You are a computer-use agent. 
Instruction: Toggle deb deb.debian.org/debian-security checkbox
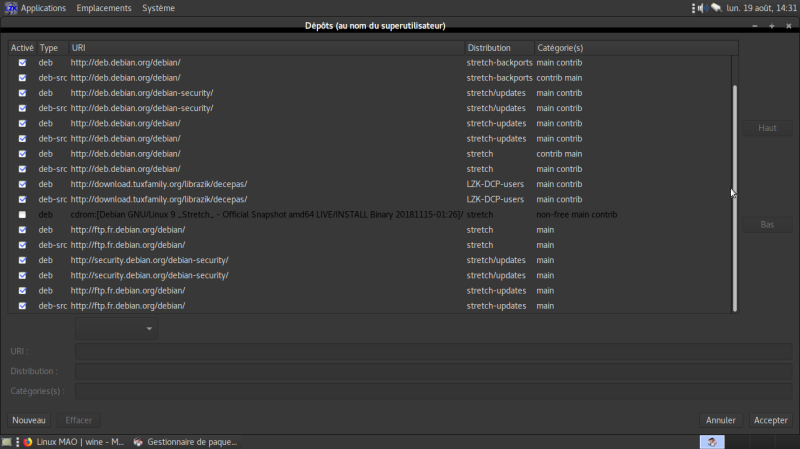tap(22, 93)
